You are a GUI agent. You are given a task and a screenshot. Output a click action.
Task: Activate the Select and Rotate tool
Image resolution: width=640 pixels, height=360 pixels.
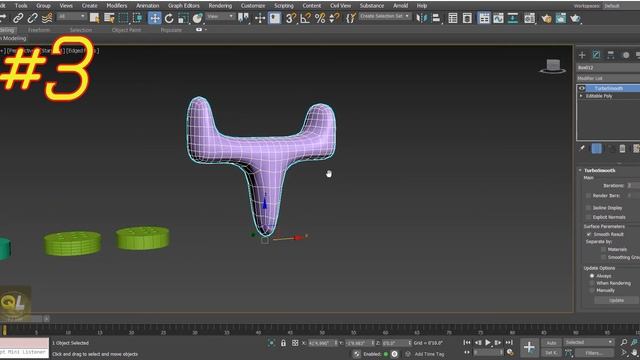click(169, 18)
